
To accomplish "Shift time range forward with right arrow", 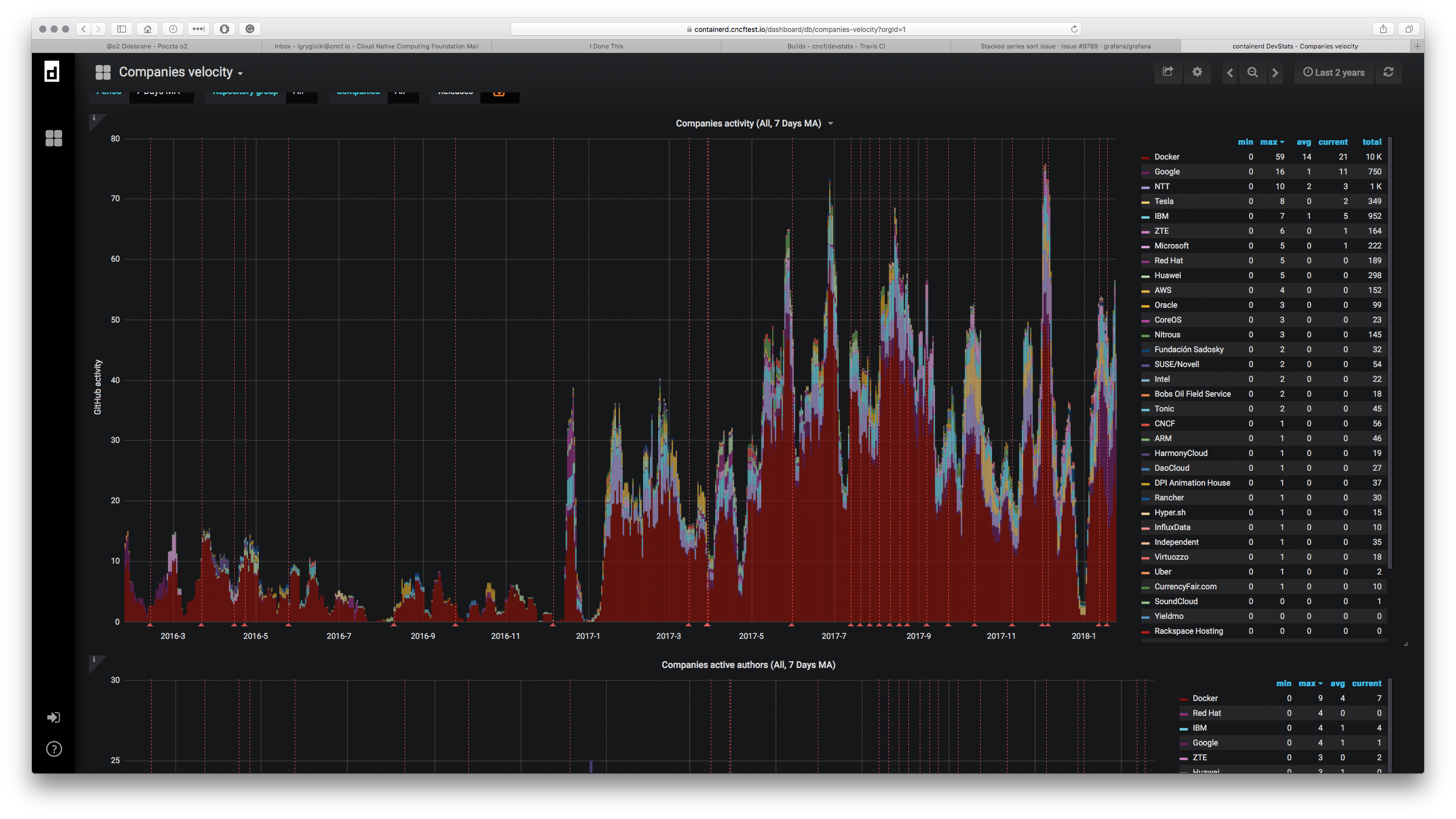I will (x=1275, y=72).
